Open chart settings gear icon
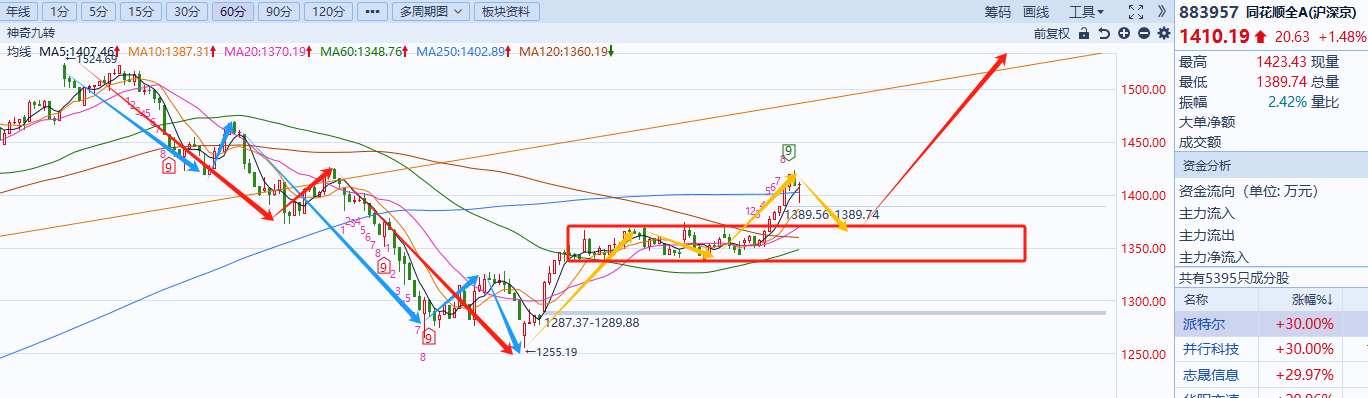Image resolution: width=1368 pixels, height=398 pixels. 1163,33
